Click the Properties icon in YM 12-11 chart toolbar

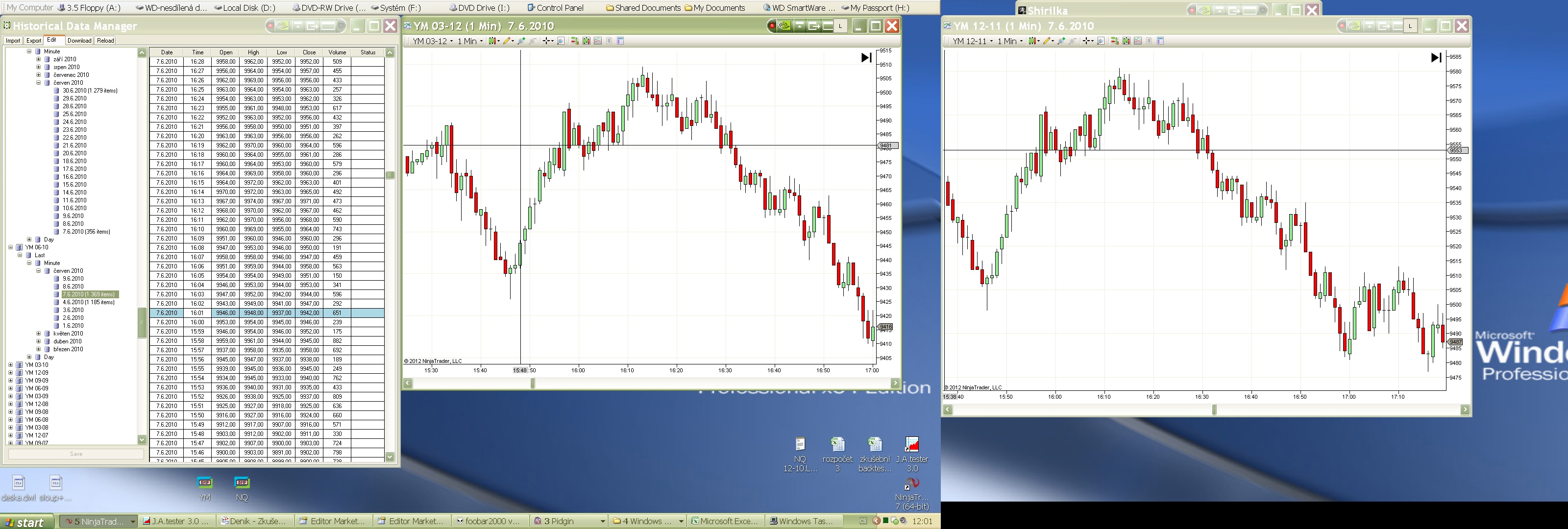(1160, 41)
